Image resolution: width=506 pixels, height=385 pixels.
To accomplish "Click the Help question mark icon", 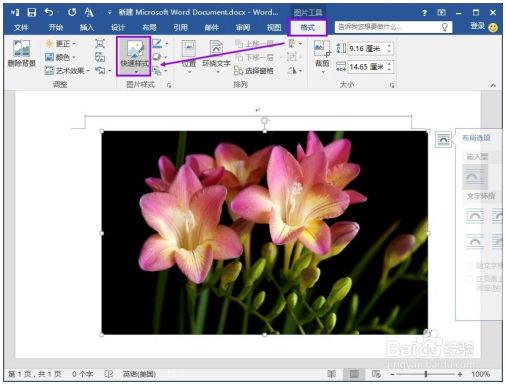I will coord(424,13).
